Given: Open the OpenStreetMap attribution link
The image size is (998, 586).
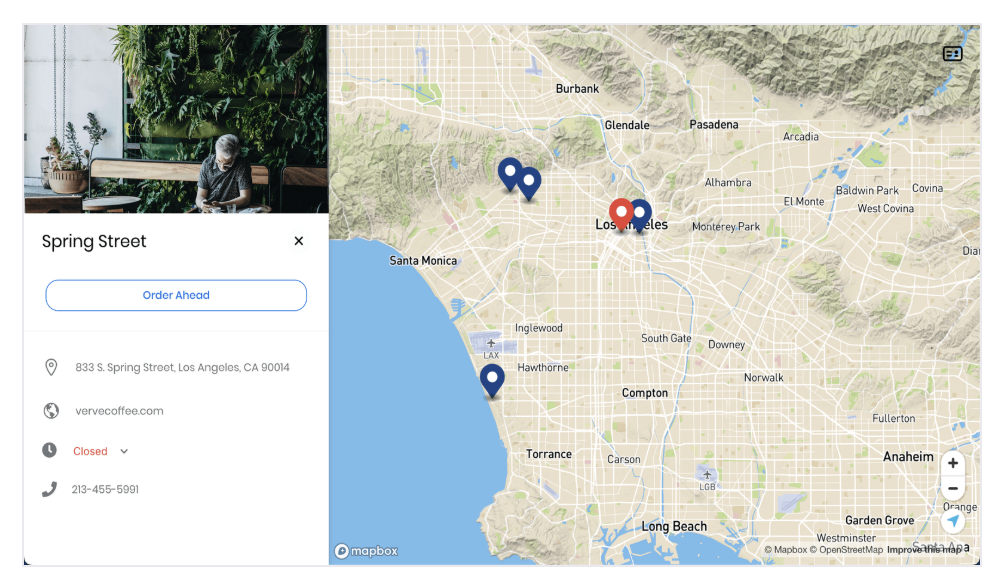Looking at the screenshot, I should (x=846, y=550).
